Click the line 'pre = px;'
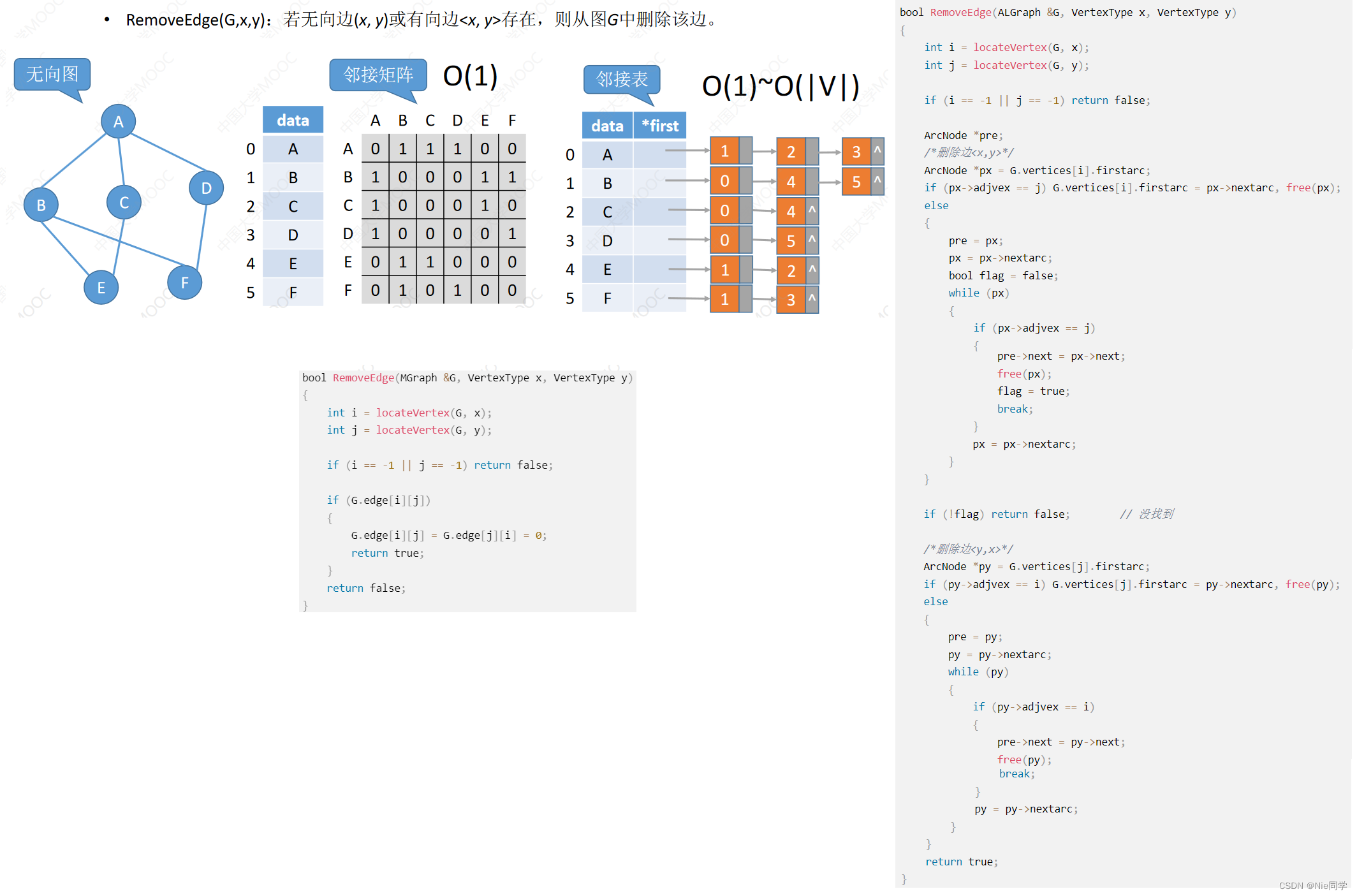This screenshot has width=1357, height=896. 976,240
